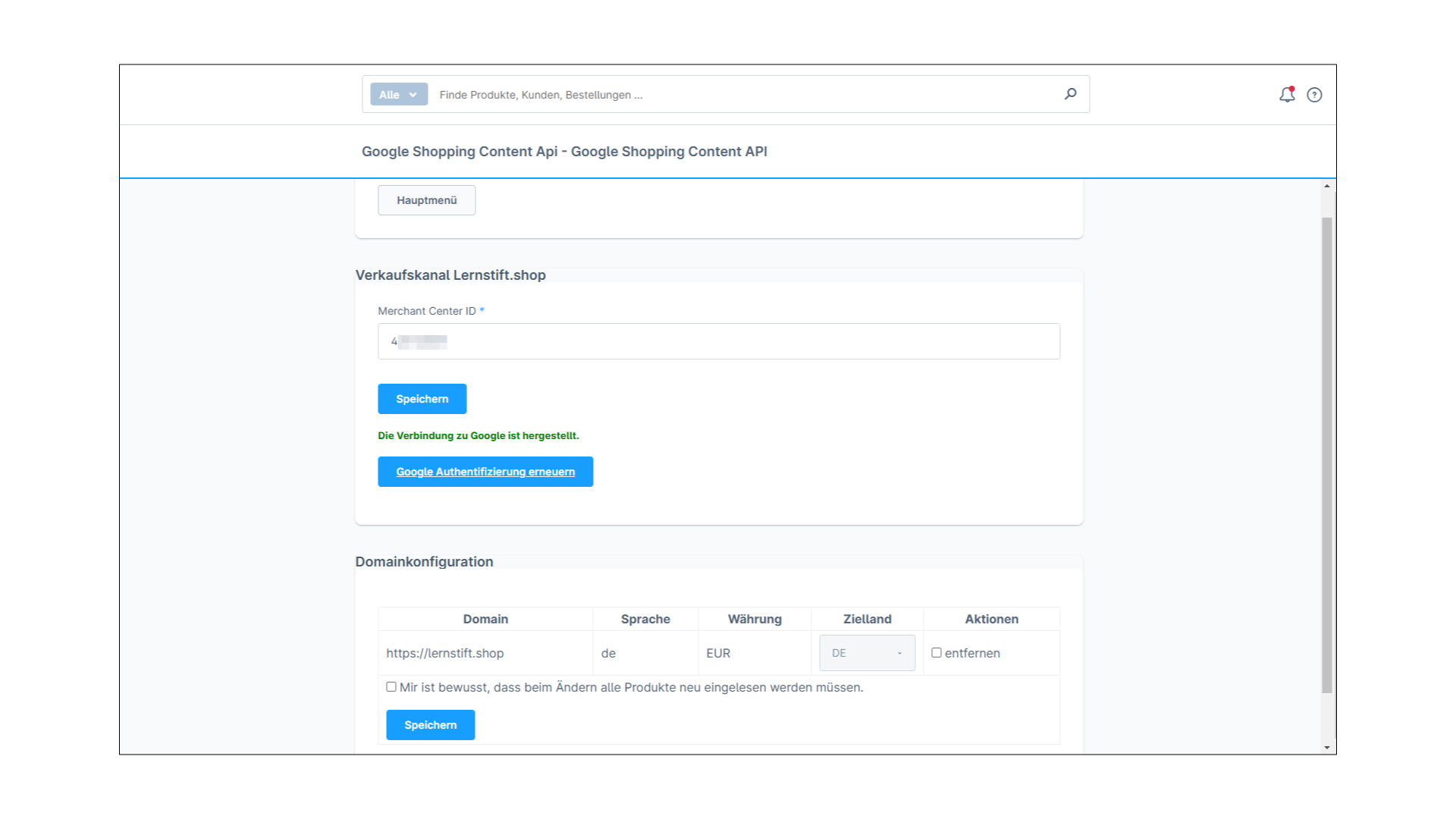The width and height of the screenshot is (1456, 819).
Task: Click the Sprache column header
Action: [645, 619]
